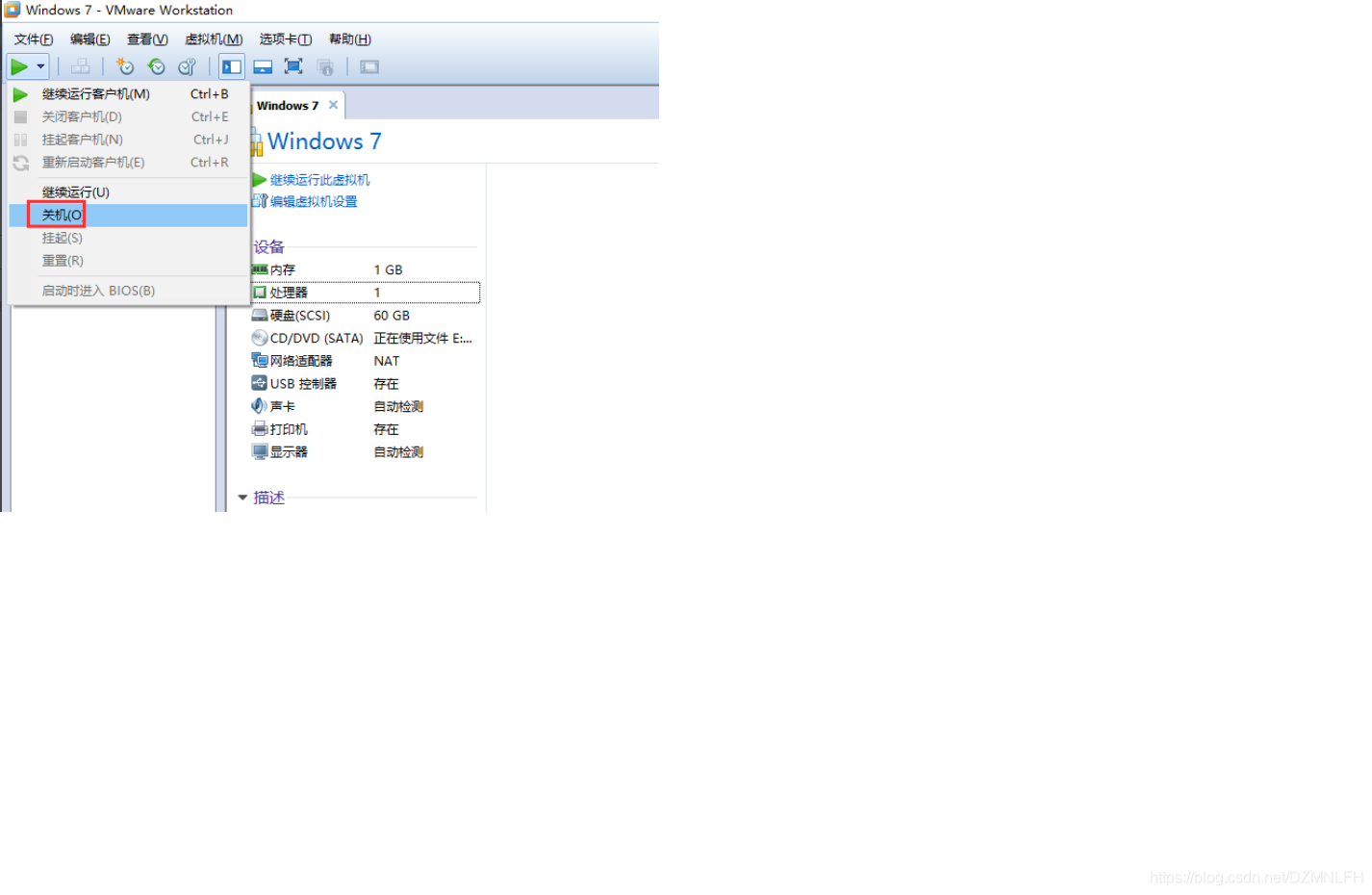This screenshot has height=895, width=1372.
Task: Select 挂起客户机(N) menu entry
Action: click(128, 140)
